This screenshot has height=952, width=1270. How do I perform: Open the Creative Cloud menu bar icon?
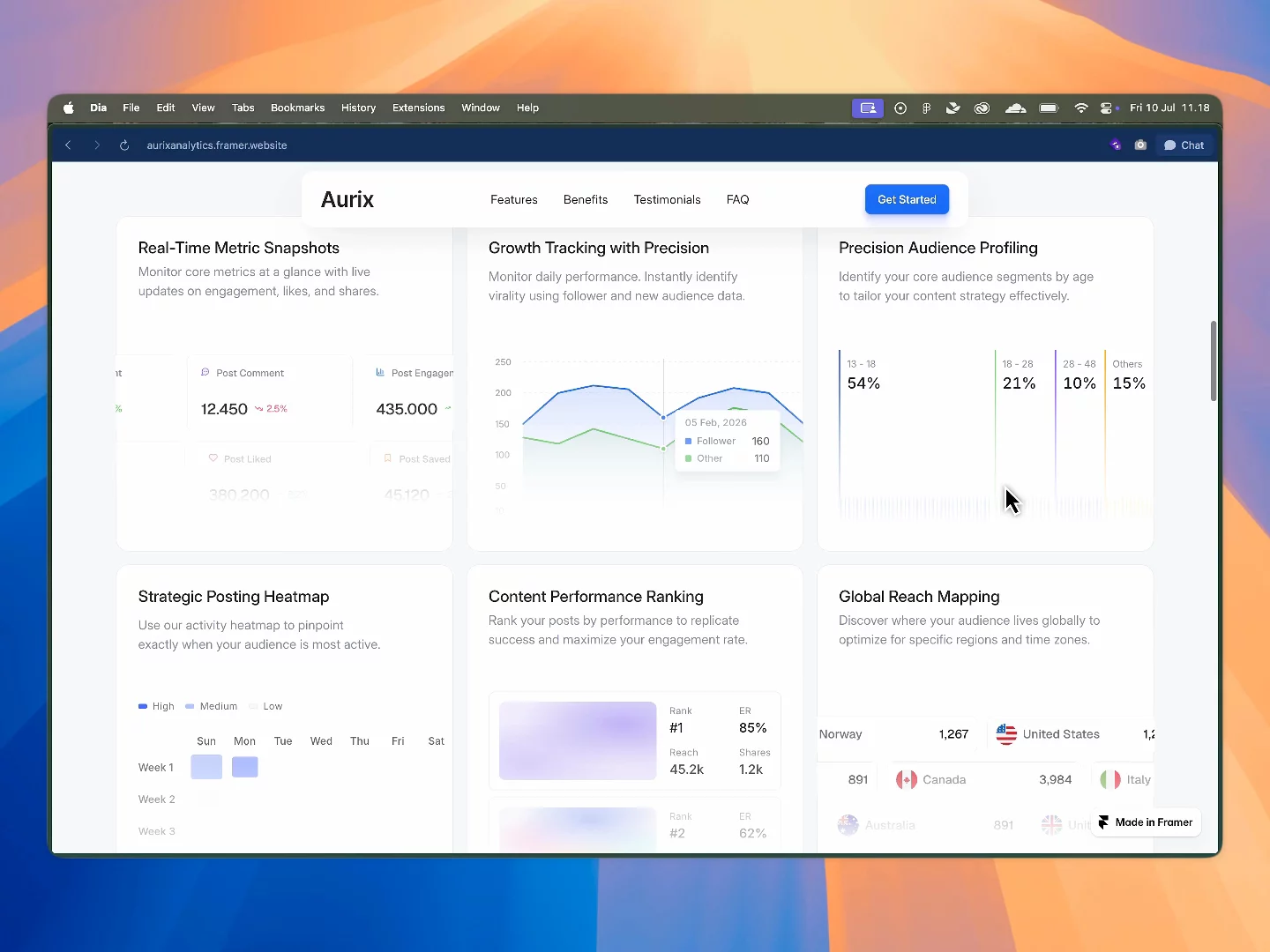tap(982, 108)
